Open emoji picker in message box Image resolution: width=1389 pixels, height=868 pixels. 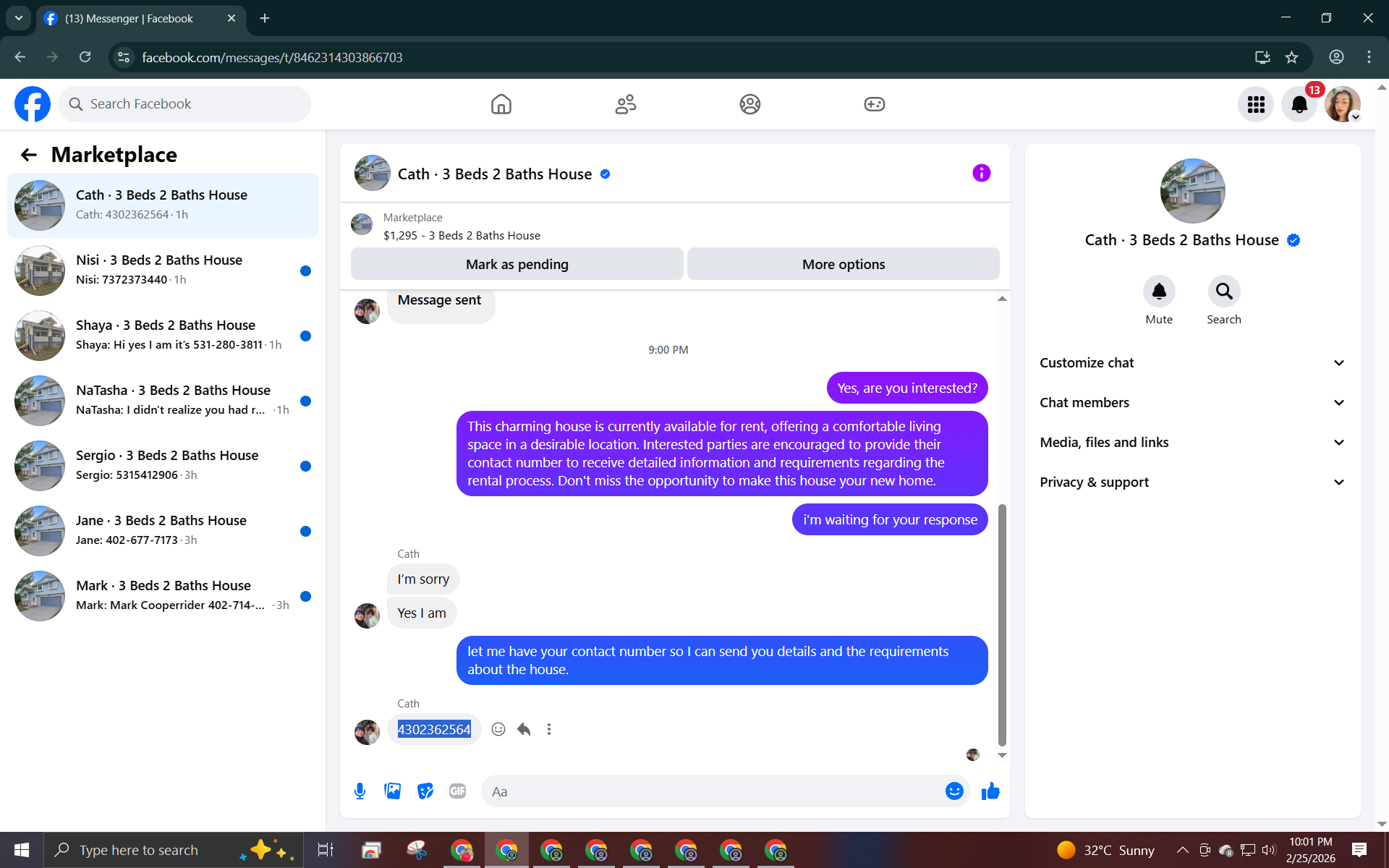[x=954, y=791]
